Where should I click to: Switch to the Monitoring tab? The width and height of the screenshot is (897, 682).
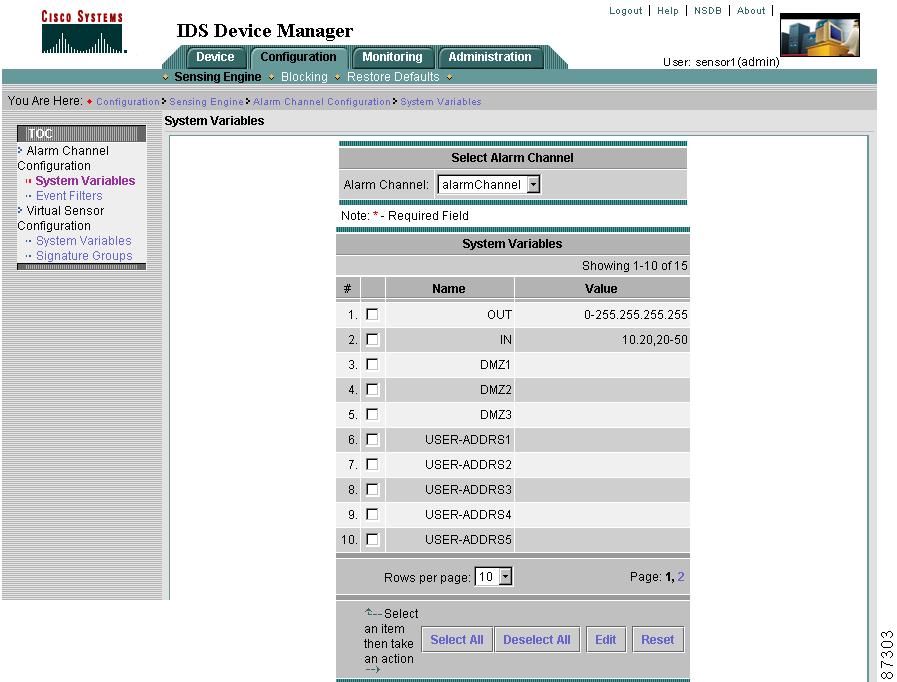(x=392, y=57)
